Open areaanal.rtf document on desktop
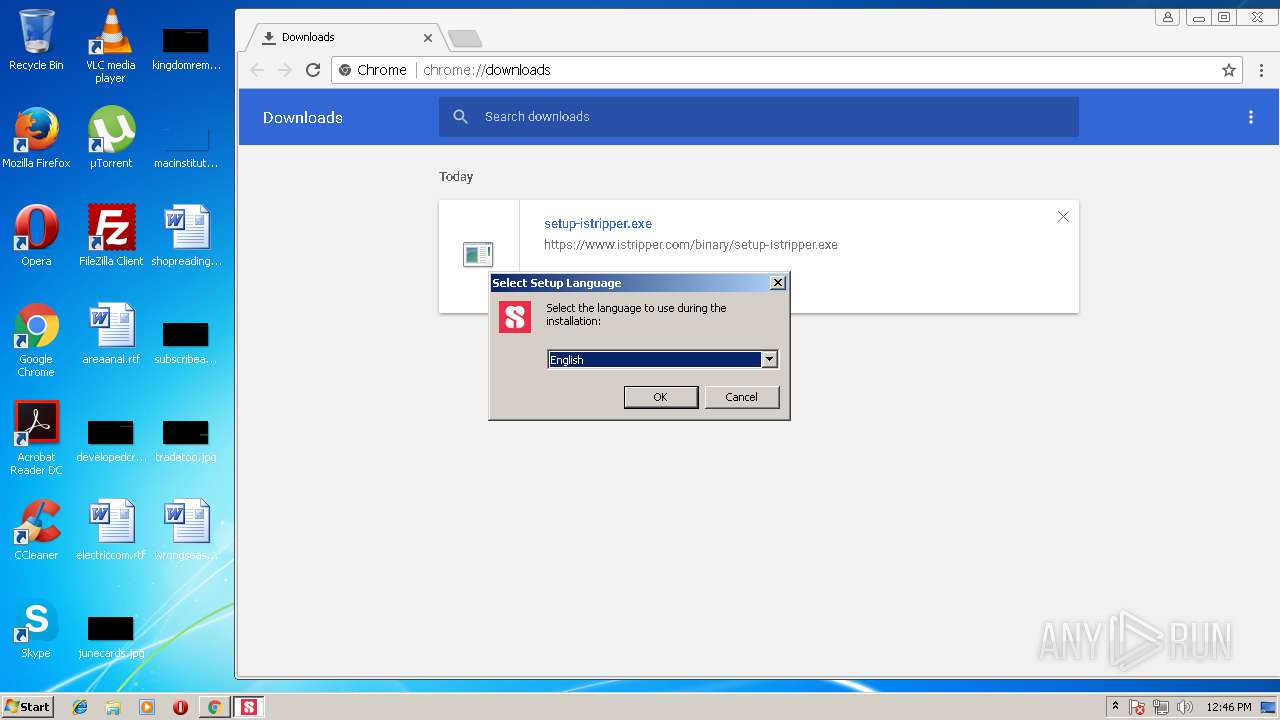 click(111, 334)
